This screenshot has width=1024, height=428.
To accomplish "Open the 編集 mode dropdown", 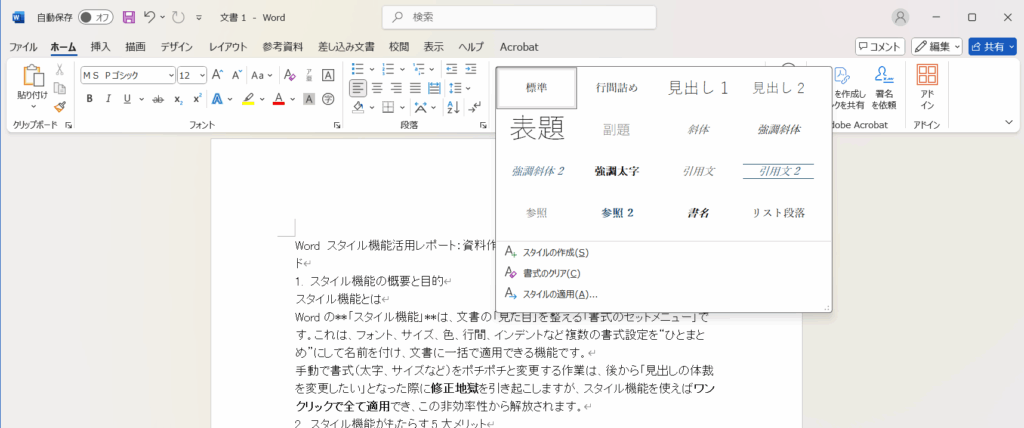I will [x=937, y=46].
